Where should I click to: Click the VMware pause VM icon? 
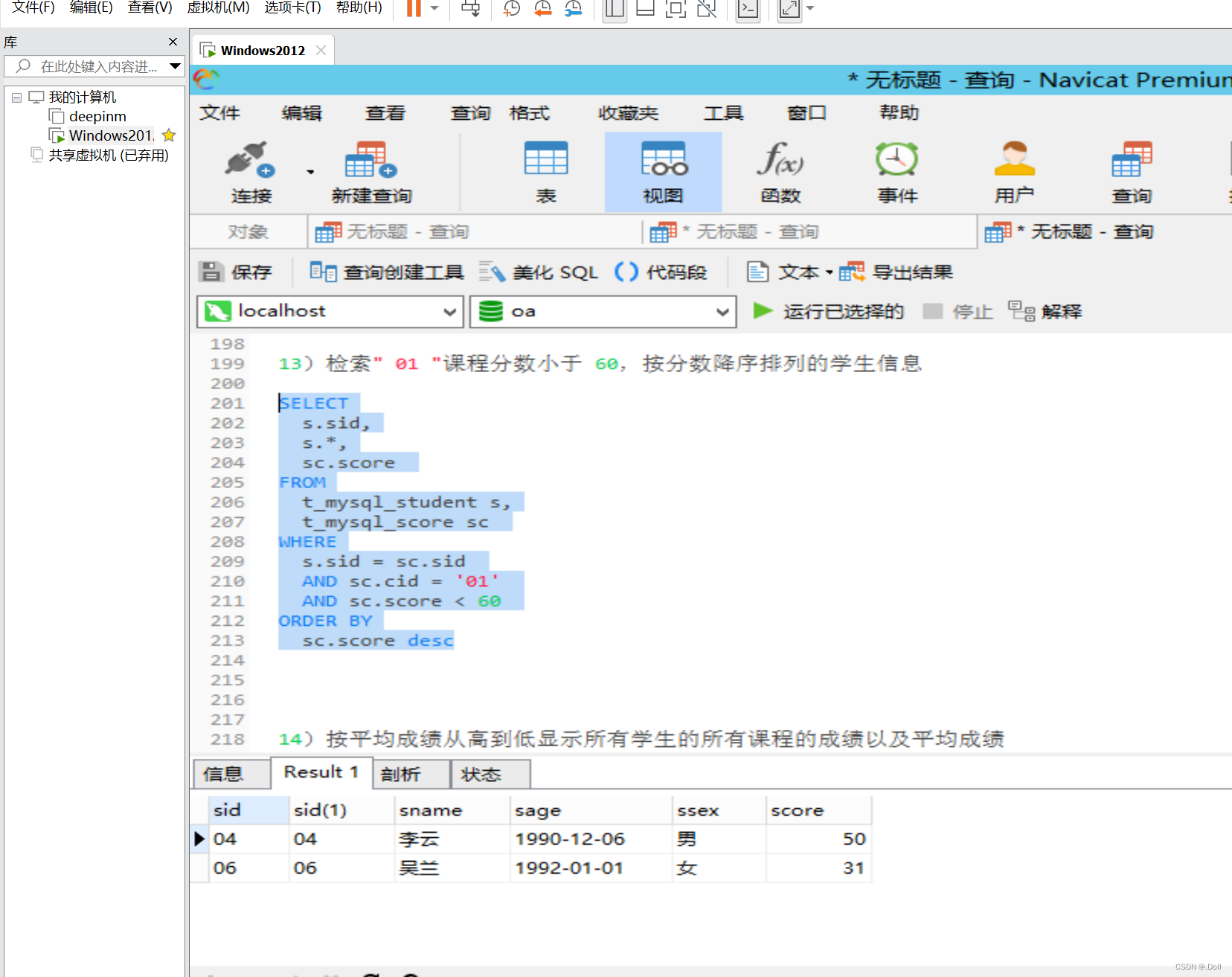click(x=414, y=8)
